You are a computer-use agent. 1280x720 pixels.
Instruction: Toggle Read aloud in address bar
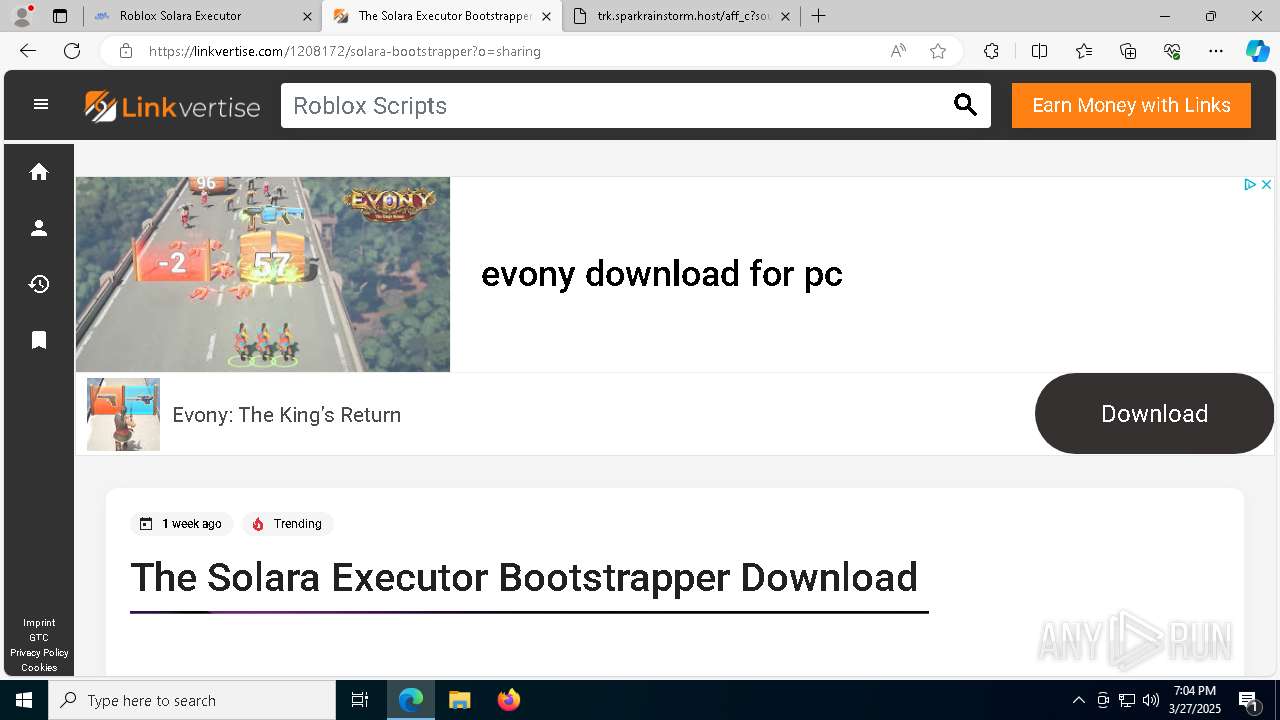point(898,51)
